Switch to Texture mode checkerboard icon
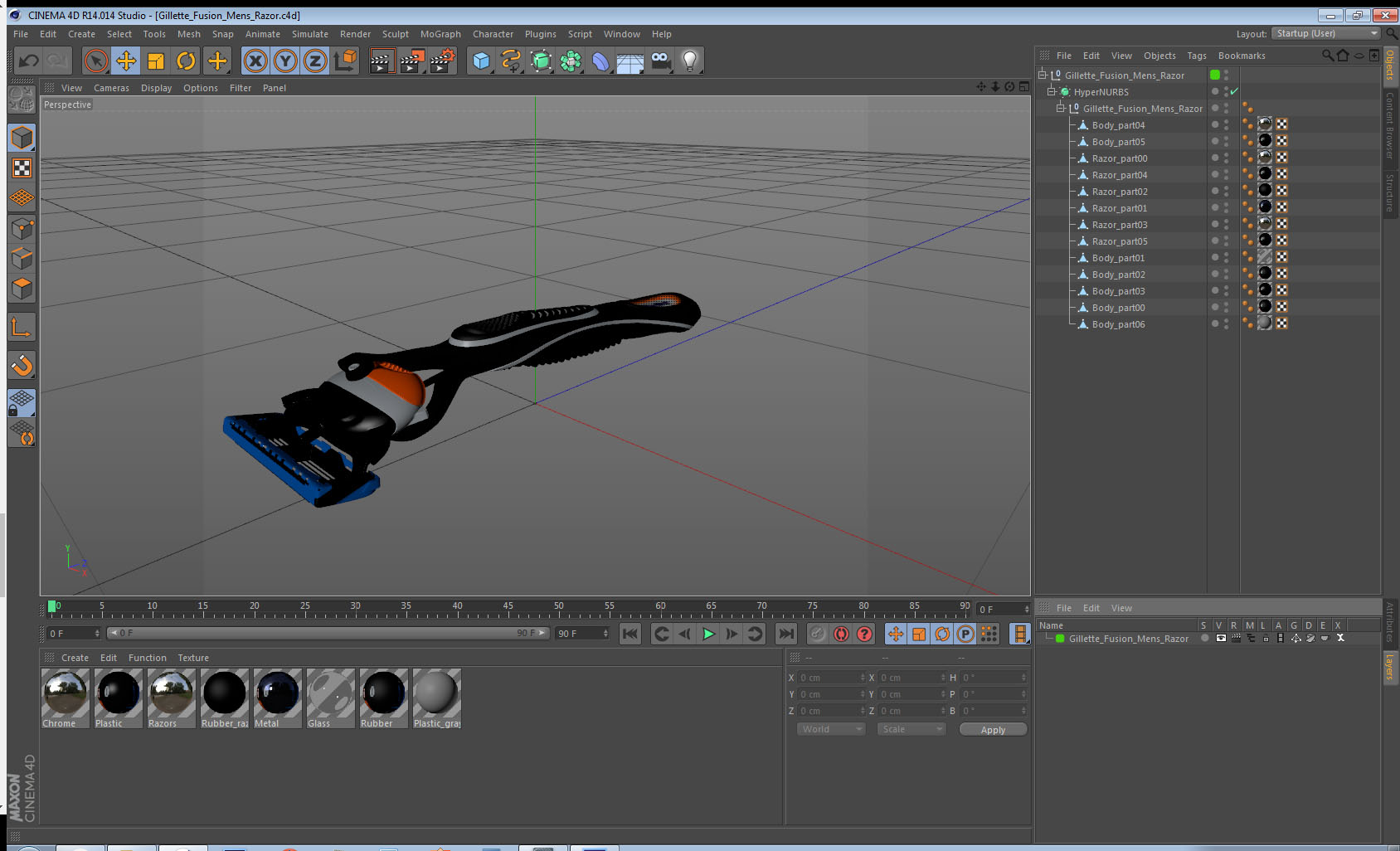 click(22, 168)
